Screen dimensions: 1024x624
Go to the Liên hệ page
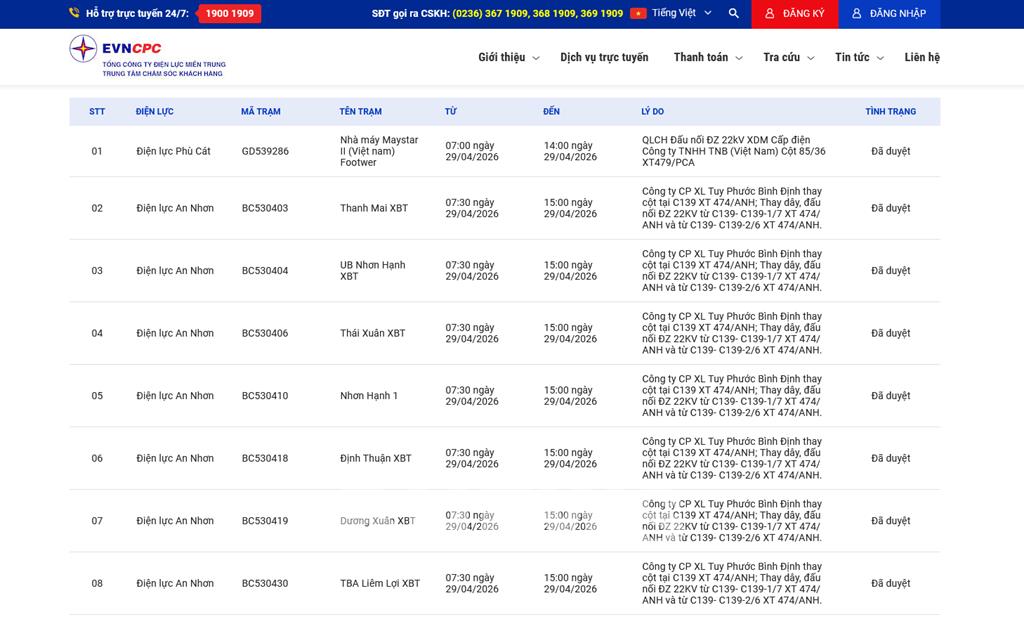pos(922,58)
